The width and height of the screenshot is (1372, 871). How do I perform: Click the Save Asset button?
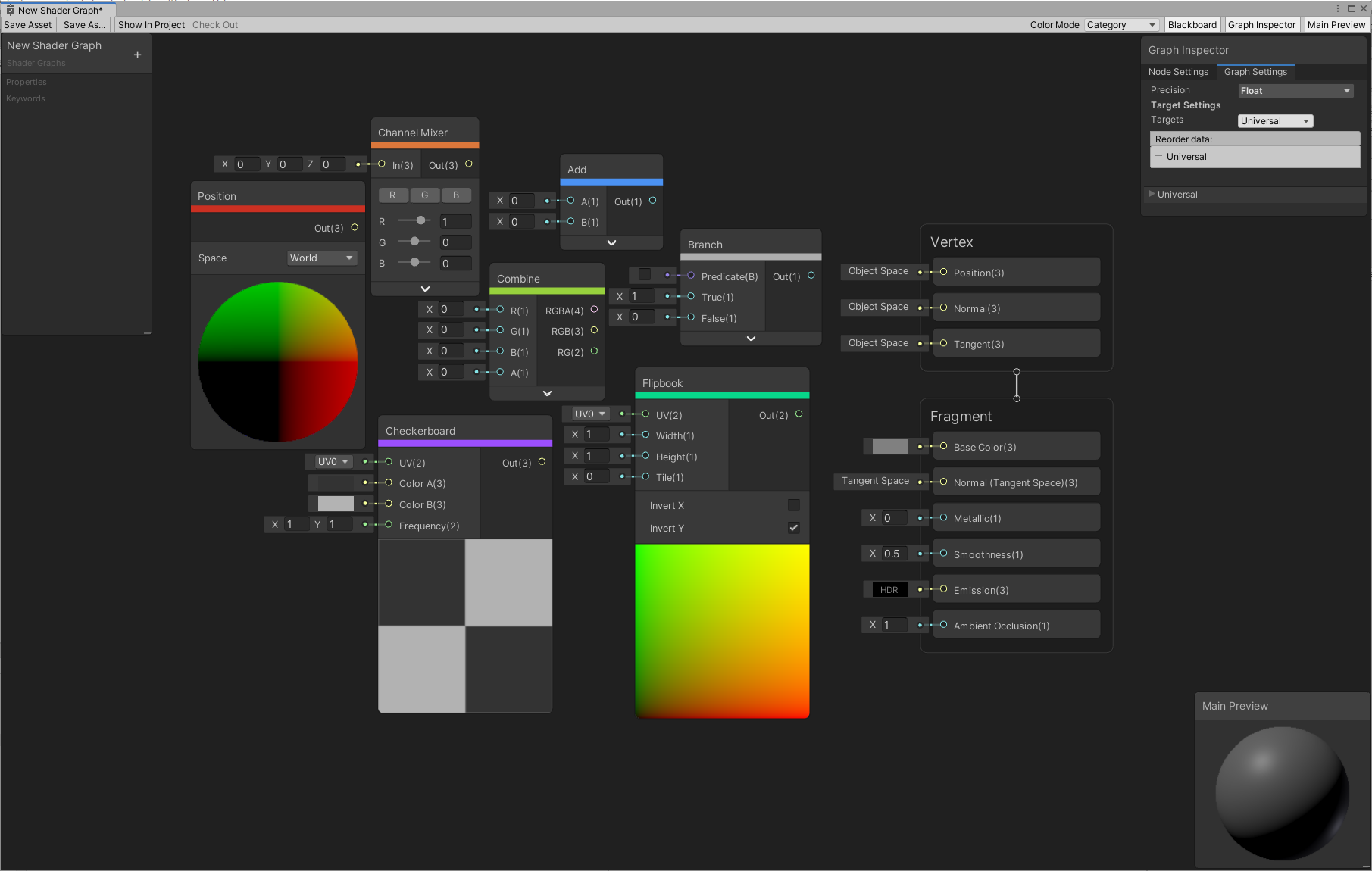(x=27, y=24)
